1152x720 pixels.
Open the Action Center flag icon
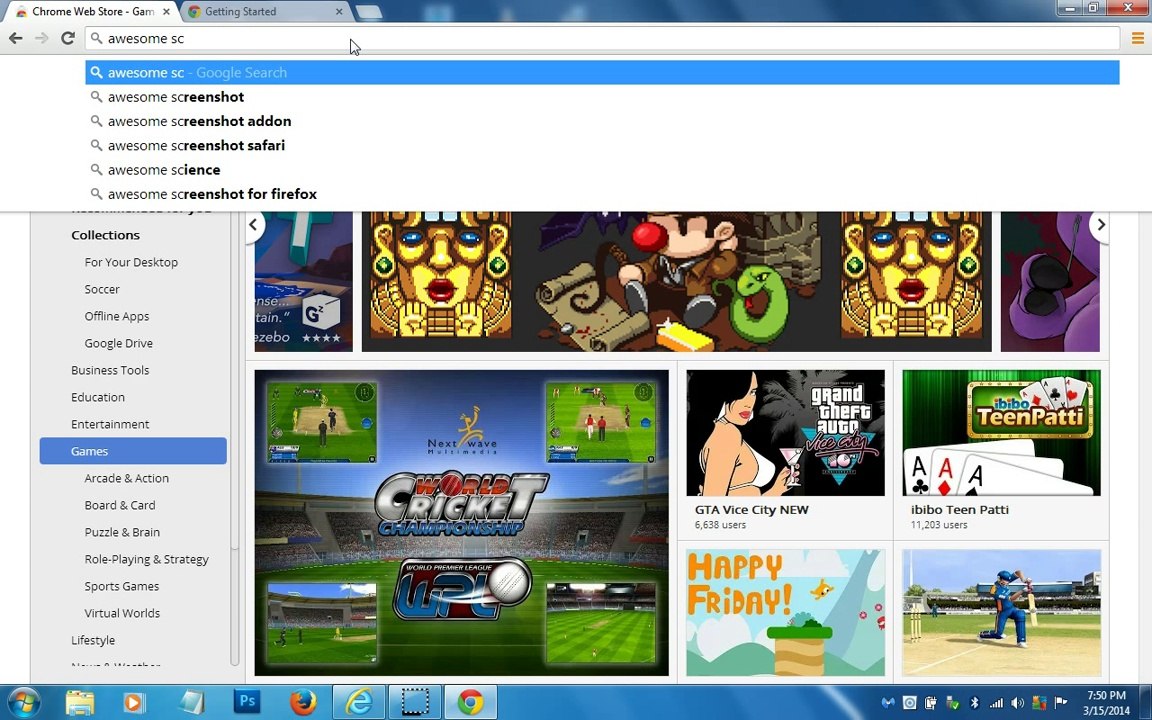(x=1060, y=703)
